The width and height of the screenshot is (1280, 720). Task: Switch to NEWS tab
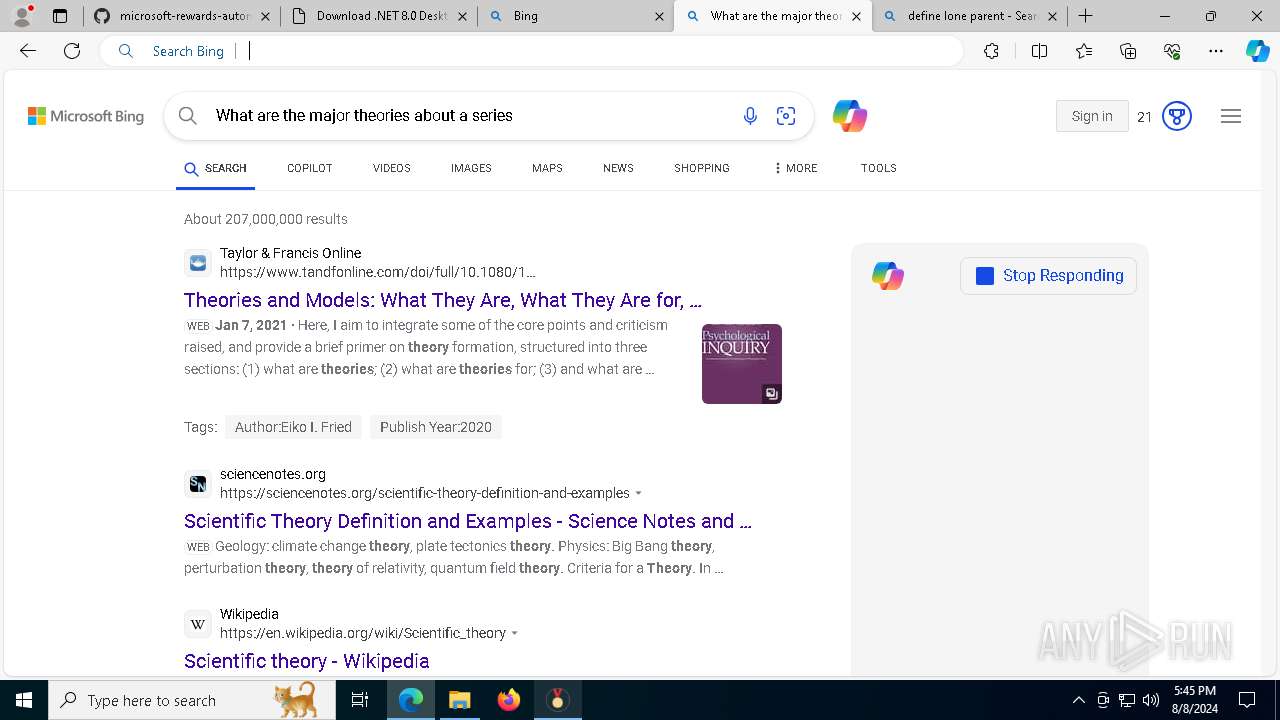[618, 168]
